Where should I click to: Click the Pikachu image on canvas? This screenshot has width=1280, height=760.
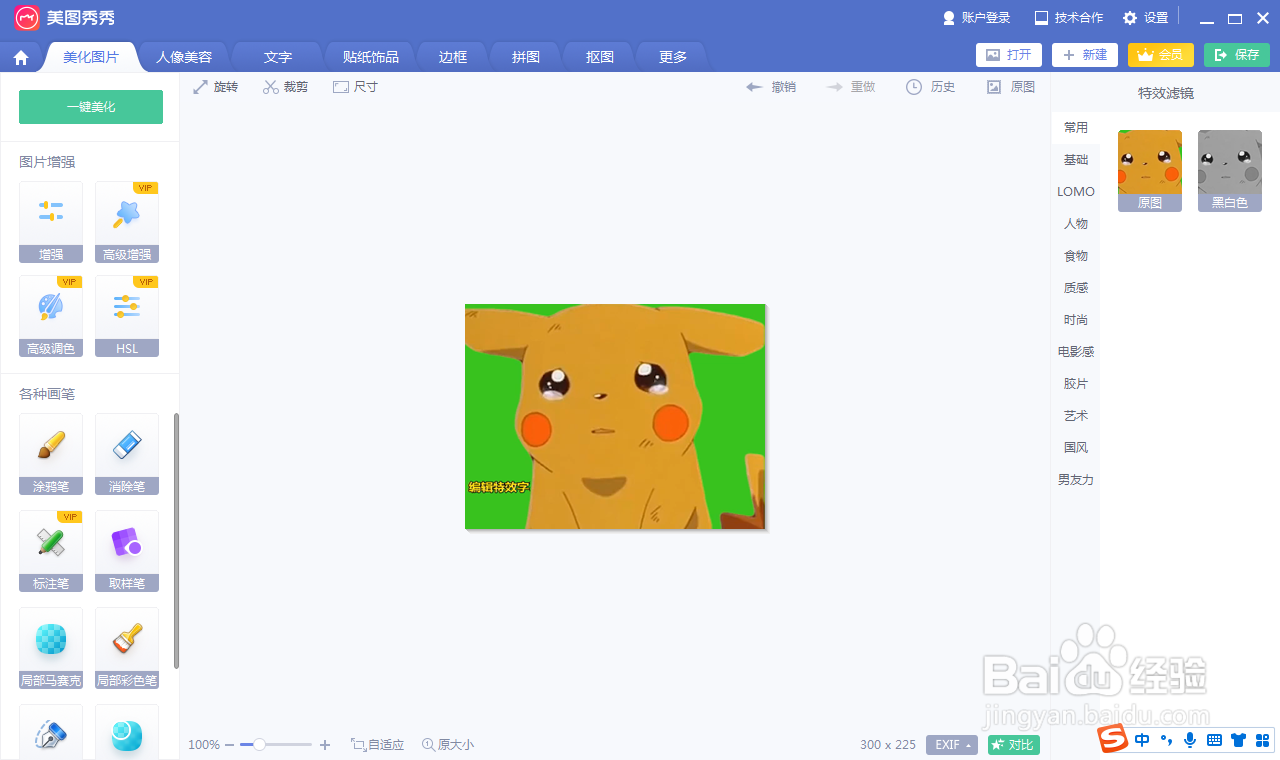click(x=615, y=416)
